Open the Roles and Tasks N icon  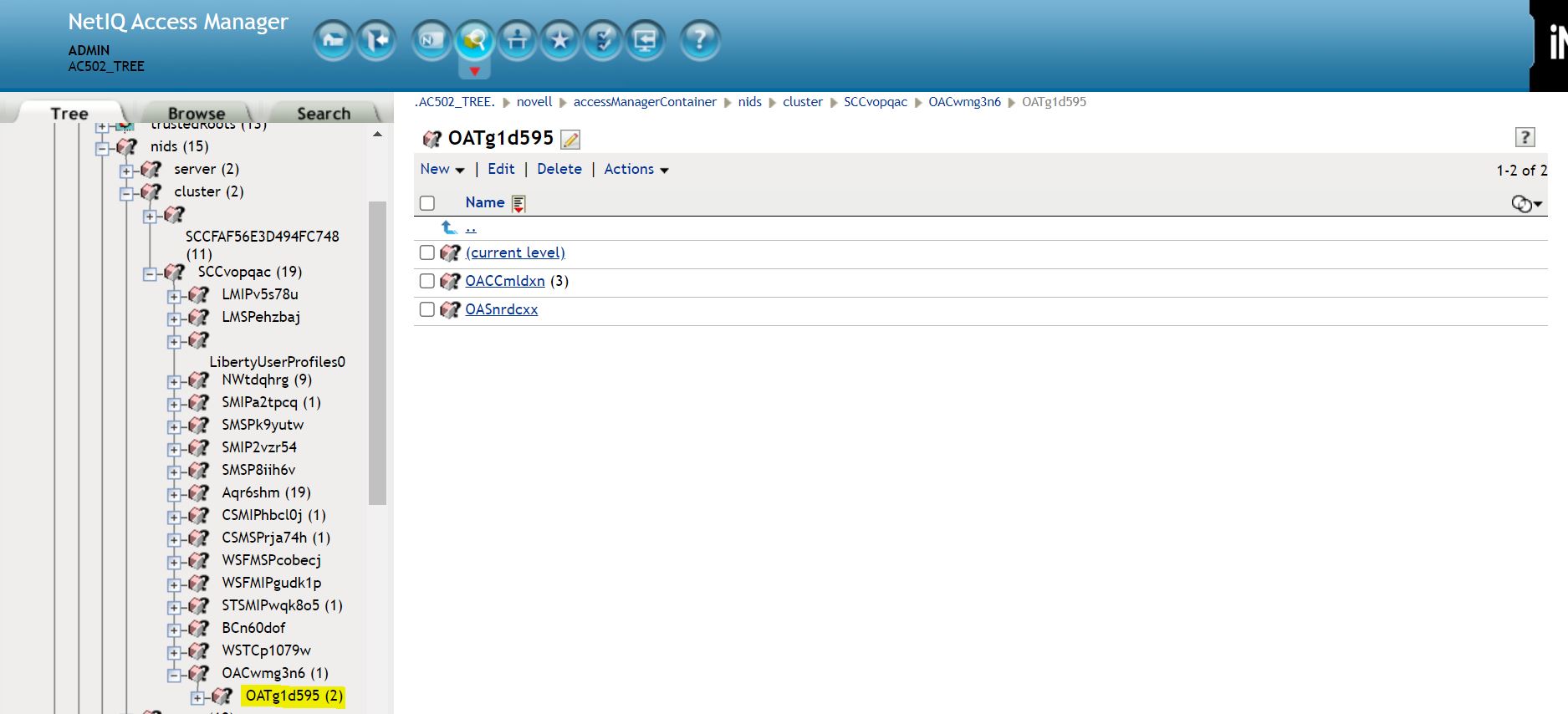[x=432, y=40]
